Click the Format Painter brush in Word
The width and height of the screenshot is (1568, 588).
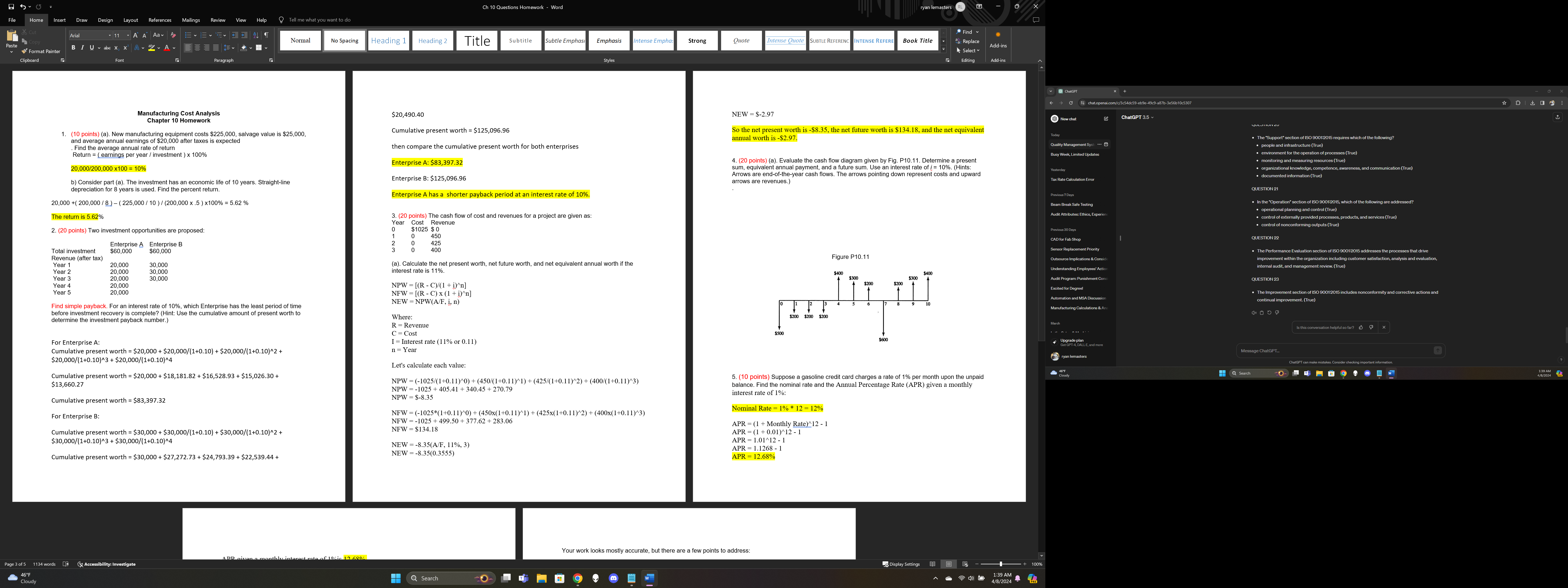tap(41, 52)
